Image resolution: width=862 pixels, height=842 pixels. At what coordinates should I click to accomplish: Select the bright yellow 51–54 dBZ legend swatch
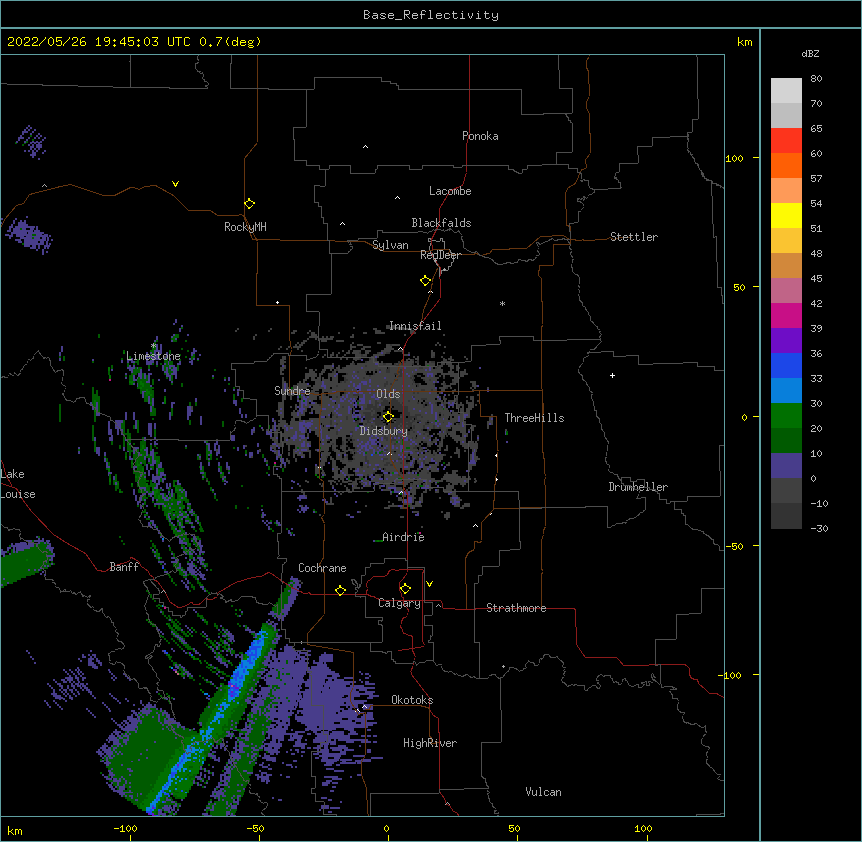786,215
